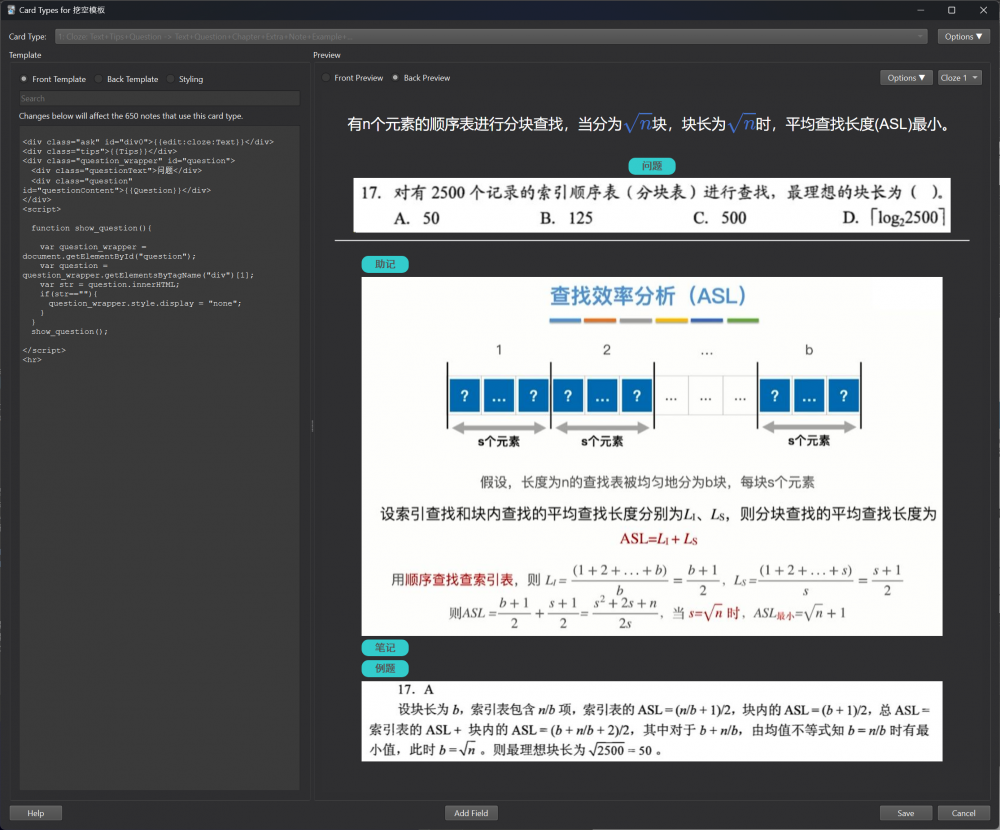Click the 查找效率分析 (ASL) diagram image
The height and width of the screenshot is (830, 1000).
click(652, 456)
